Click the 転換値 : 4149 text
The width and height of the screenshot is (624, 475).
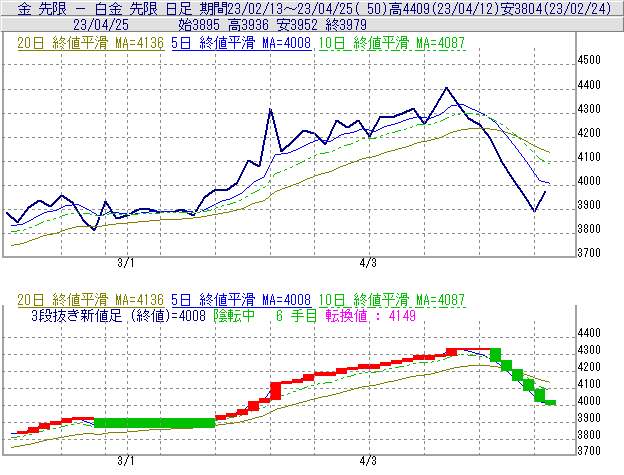coord(370,316)
